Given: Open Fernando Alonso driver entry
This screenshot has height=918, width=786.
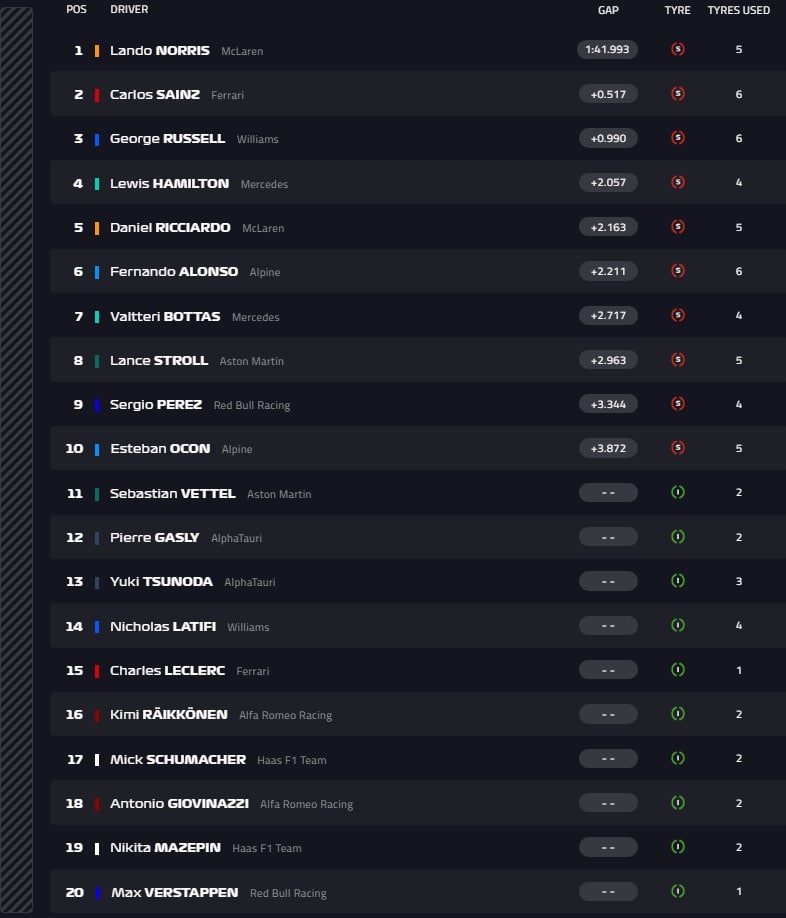Looking at the screenshot, I should pyautogui.click(x=174, y=272).
